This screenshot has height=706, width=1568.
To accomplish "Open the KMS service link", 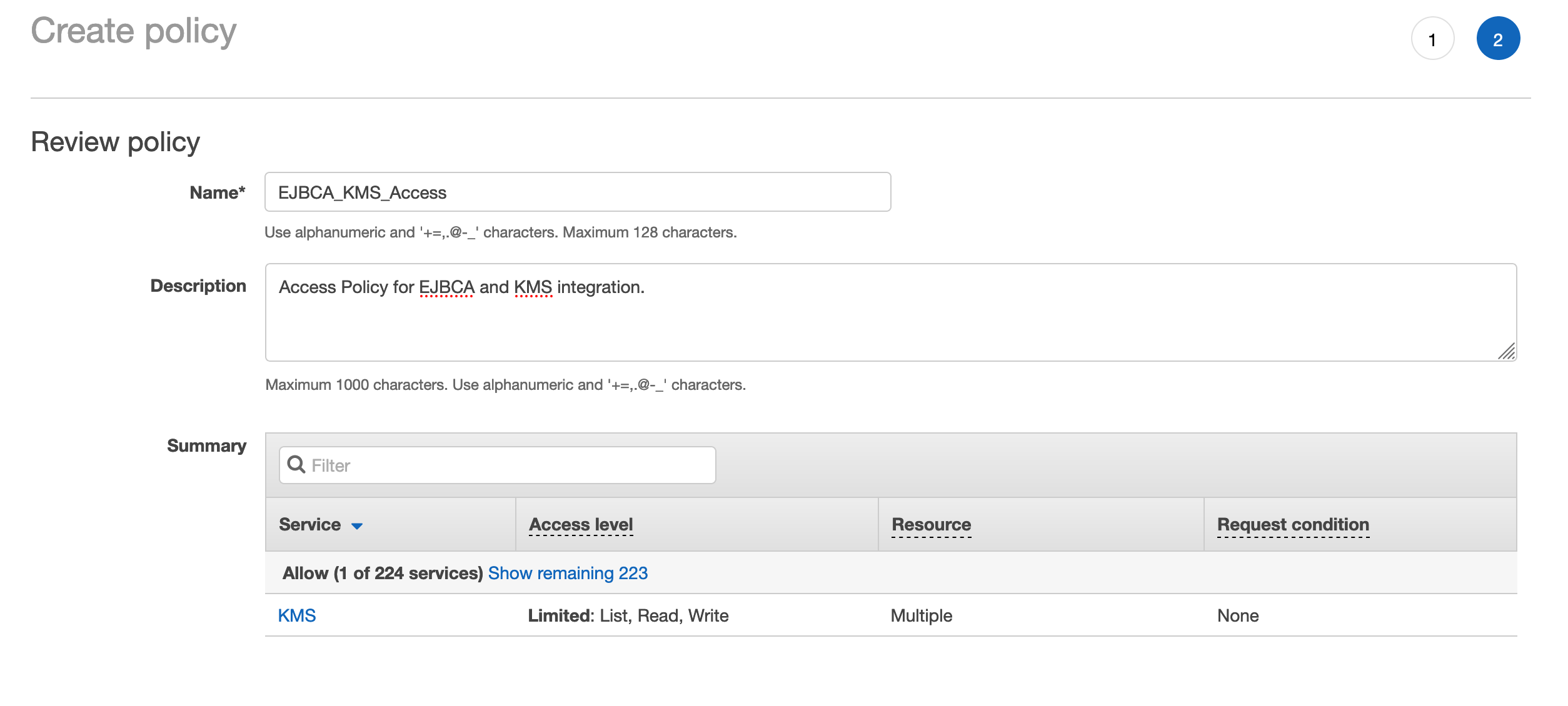I will click(297, 615).
